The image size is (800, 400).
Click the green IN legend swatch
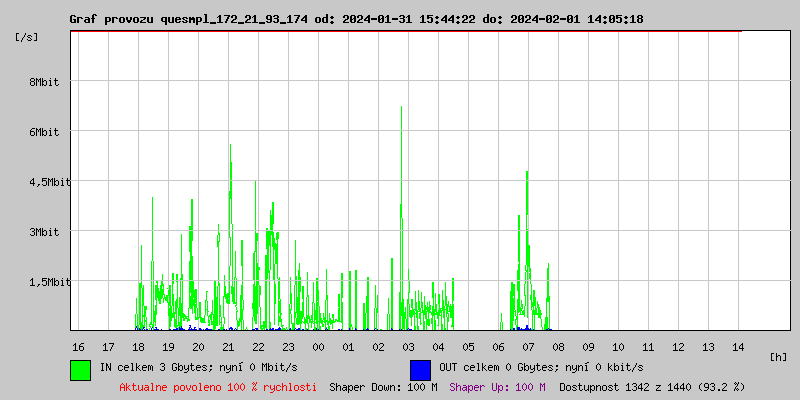point(80,369)
